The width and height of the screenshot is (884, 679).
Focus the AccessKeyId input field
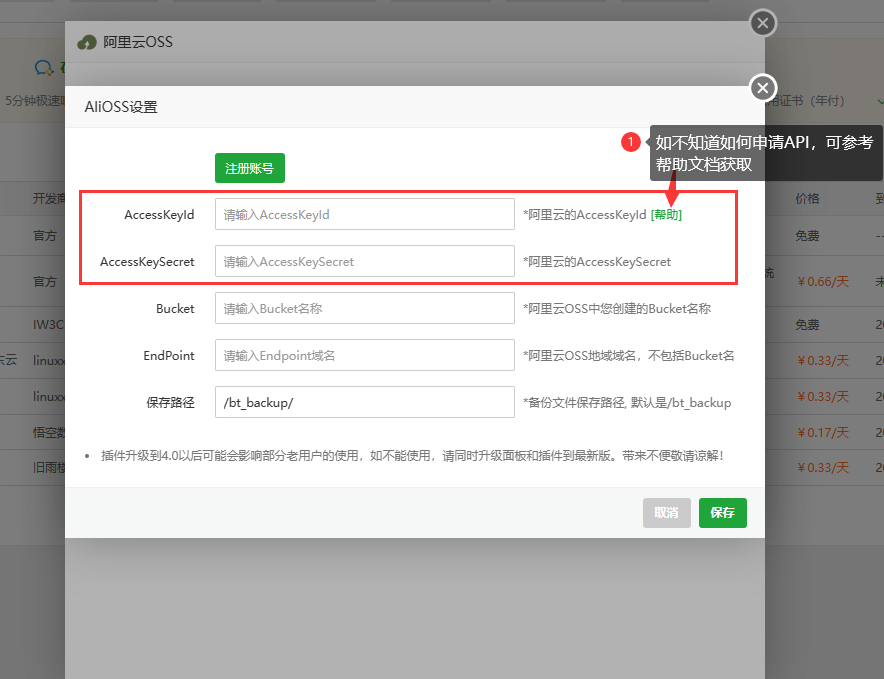tap(365, 214)
